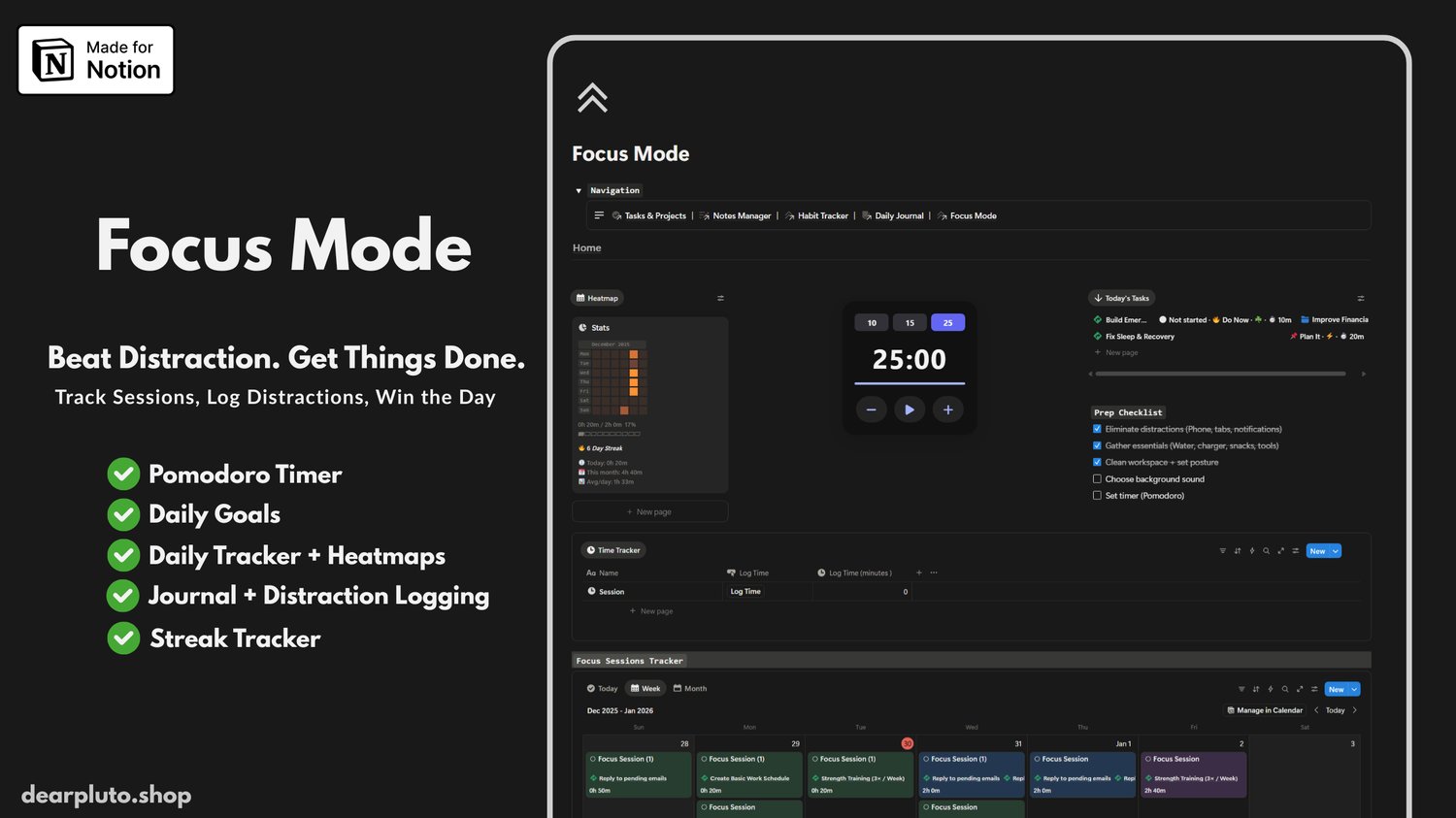This screenshot has height=818, width=1456.
Task: Open the settings sliders icon in Time Tracker toolbar
Action: coord(1296,551)
